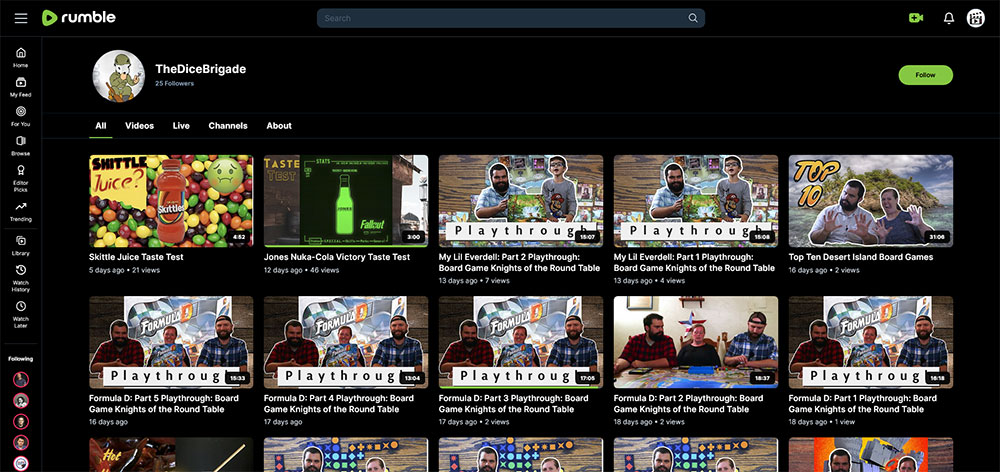Open third followed channel avatar in sidebar
The width and height of the screenshot is (1000, 472).
click(x=21, y=422)
